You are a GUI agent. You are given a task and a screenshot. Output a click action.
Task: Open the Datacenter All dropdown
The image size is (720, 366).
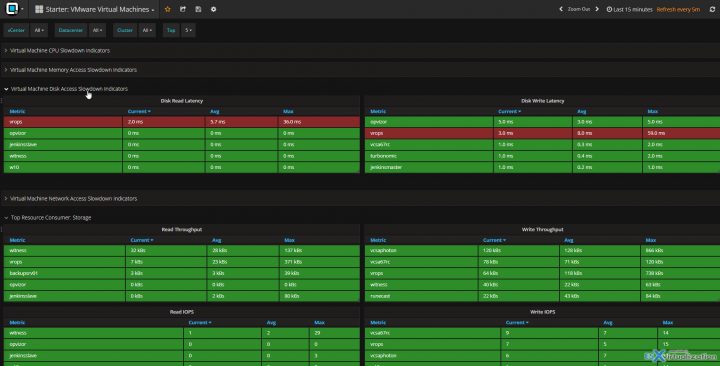pos(97,30)
